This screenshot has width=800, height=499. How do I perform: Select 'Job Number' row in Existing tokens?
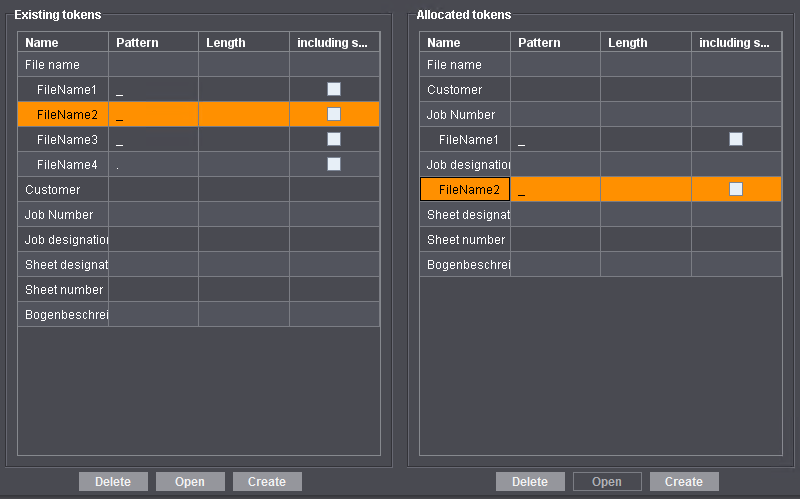199,214
